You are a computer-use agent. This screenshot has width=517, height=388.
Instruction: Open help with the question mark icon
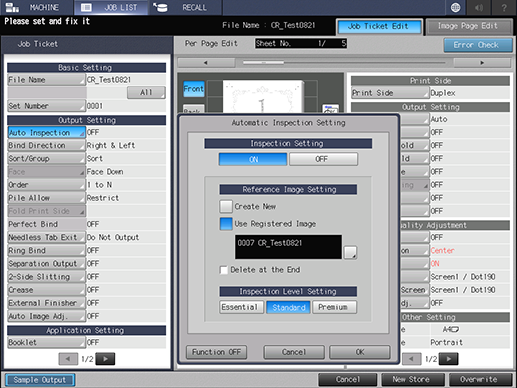tap(504, 7)
